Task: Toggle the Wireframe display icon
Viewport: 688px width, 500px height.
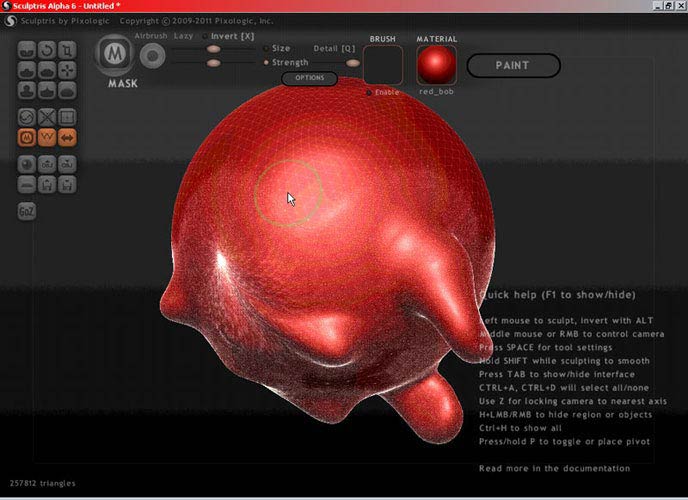Action: point(48,137)
